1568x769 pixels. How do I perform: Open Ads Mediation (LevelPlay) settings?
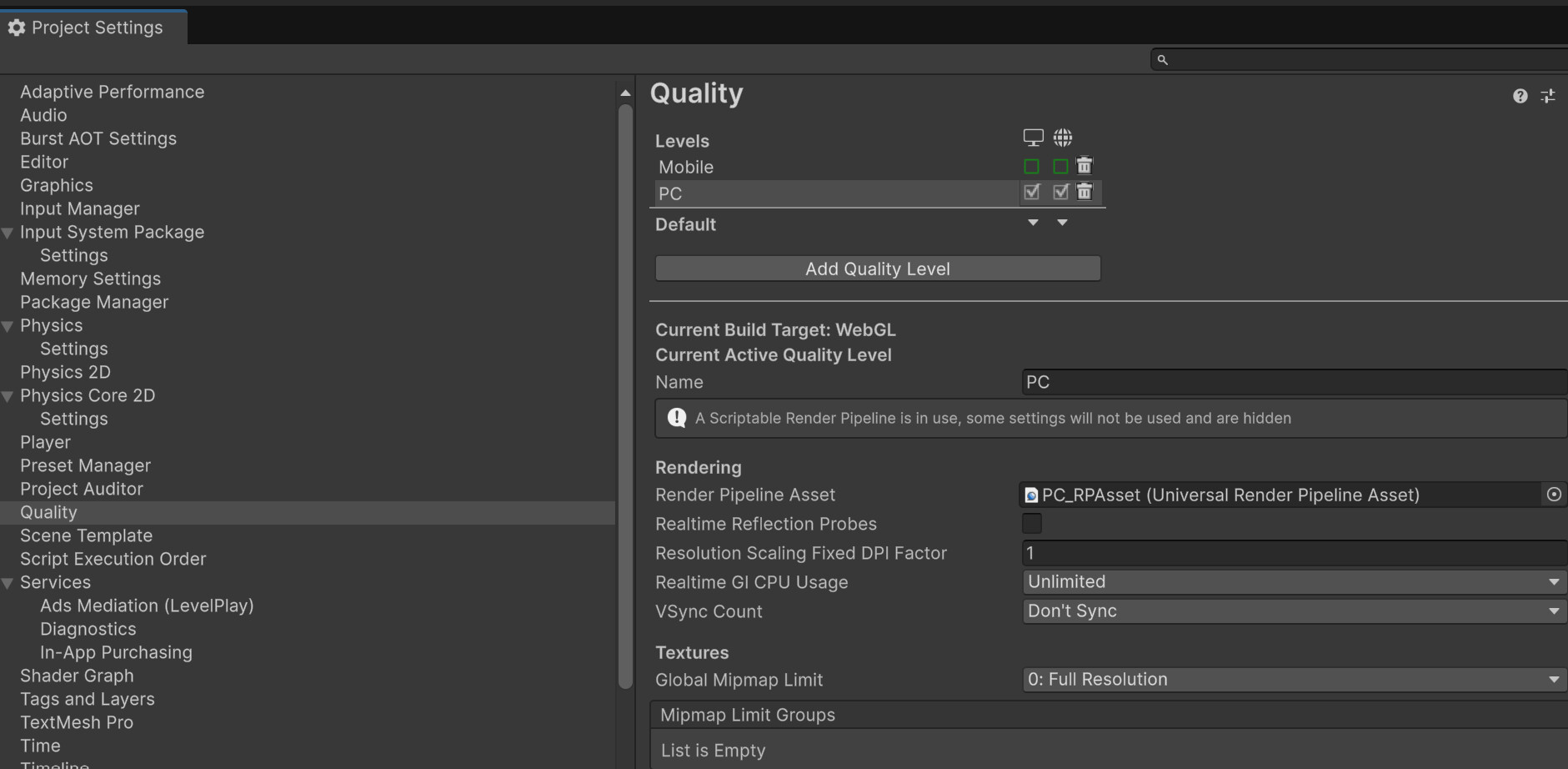point(147,606)
